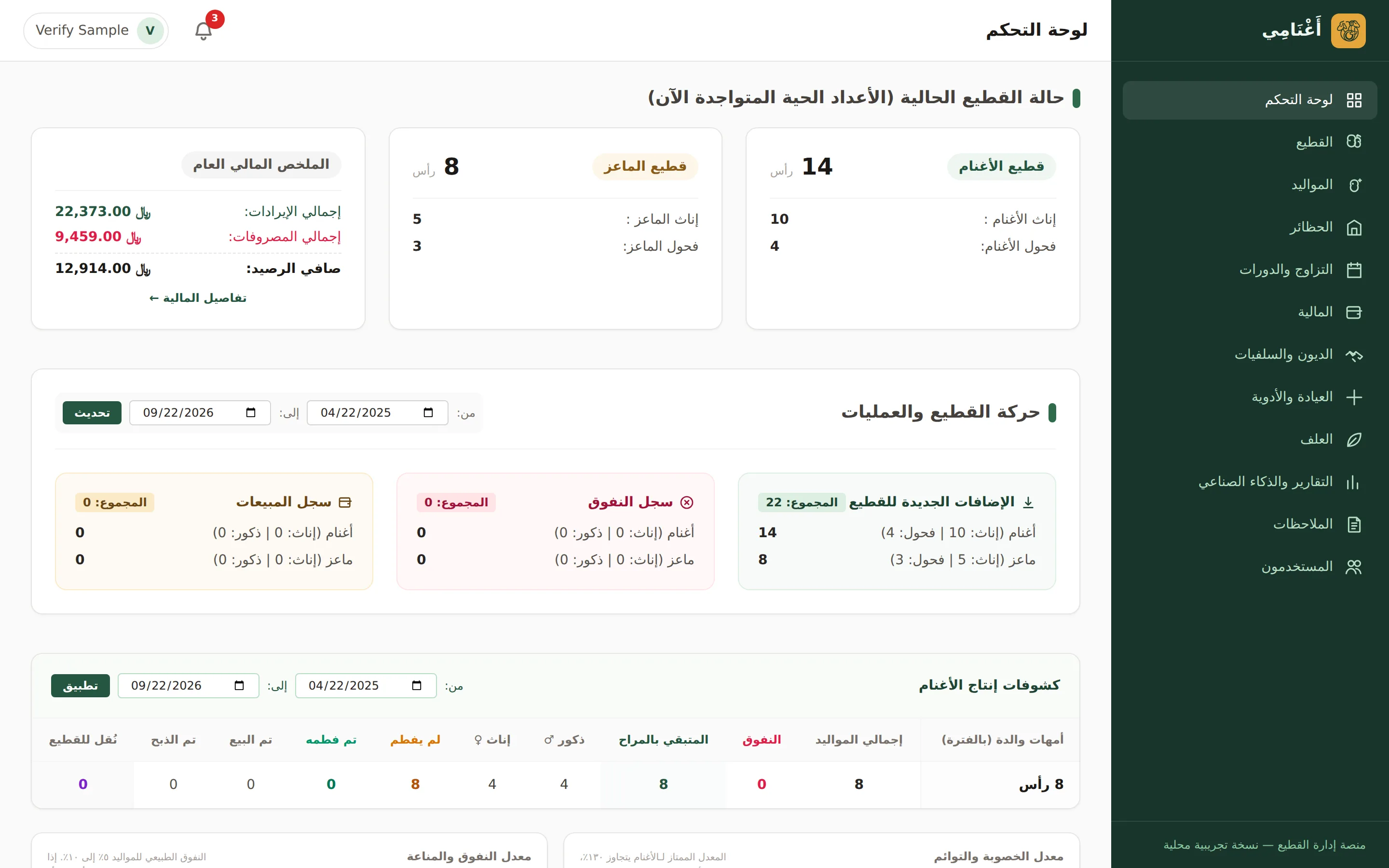Click the 04/22/2025 field in حركة القطيع
The width and height of the screenshot is (1389, 868).
click(x=377, y=413)
